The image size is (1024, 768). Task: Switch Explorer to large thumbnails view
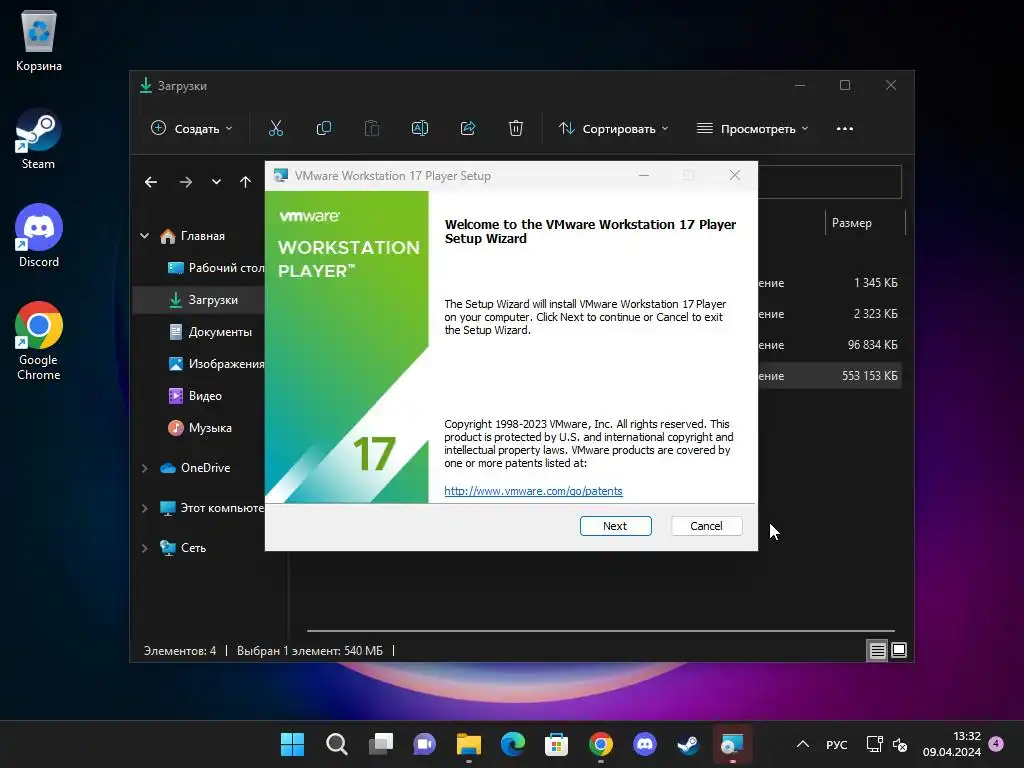click(899, 650)
